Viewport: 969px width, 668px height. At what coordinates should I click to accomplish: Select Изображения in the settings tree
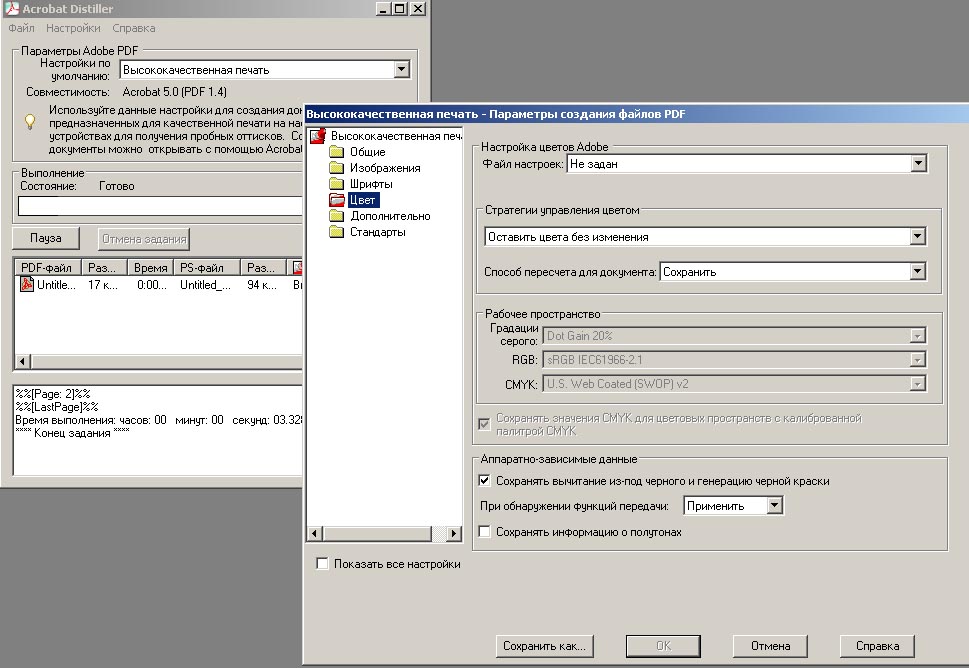click(x=385, y=168)
